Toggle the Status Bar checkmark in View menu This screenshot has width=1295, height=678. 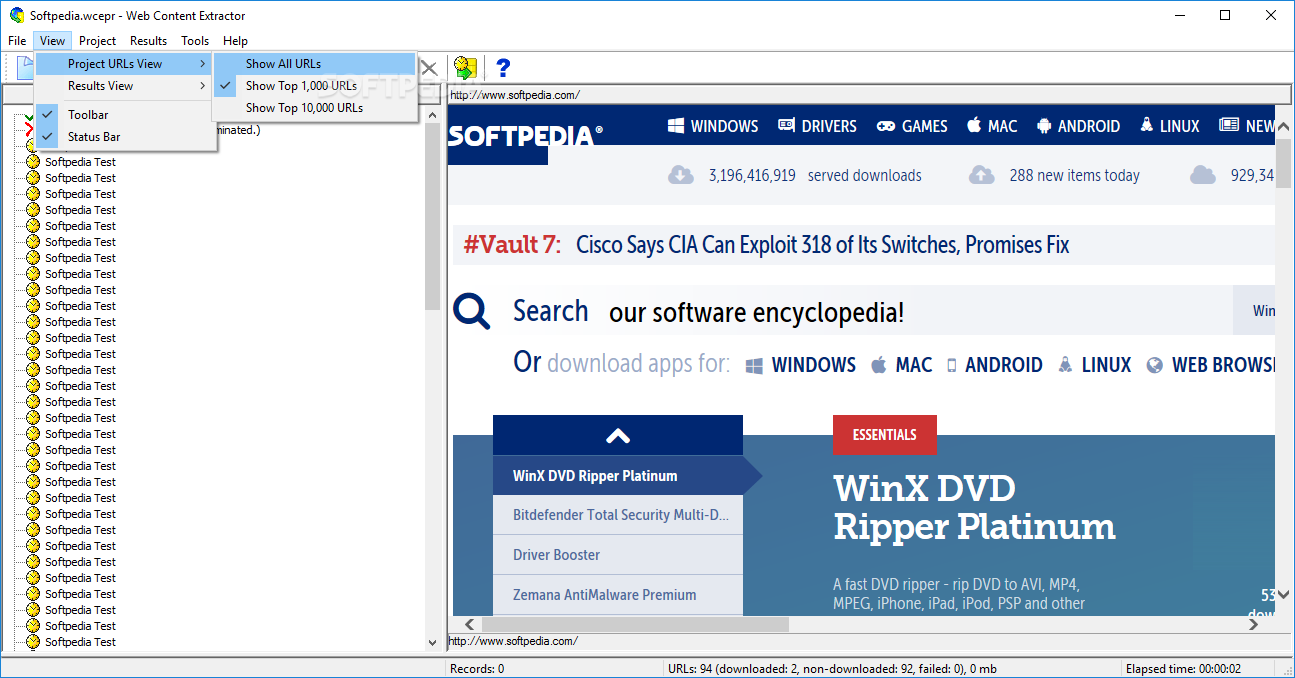pos(49,137)
